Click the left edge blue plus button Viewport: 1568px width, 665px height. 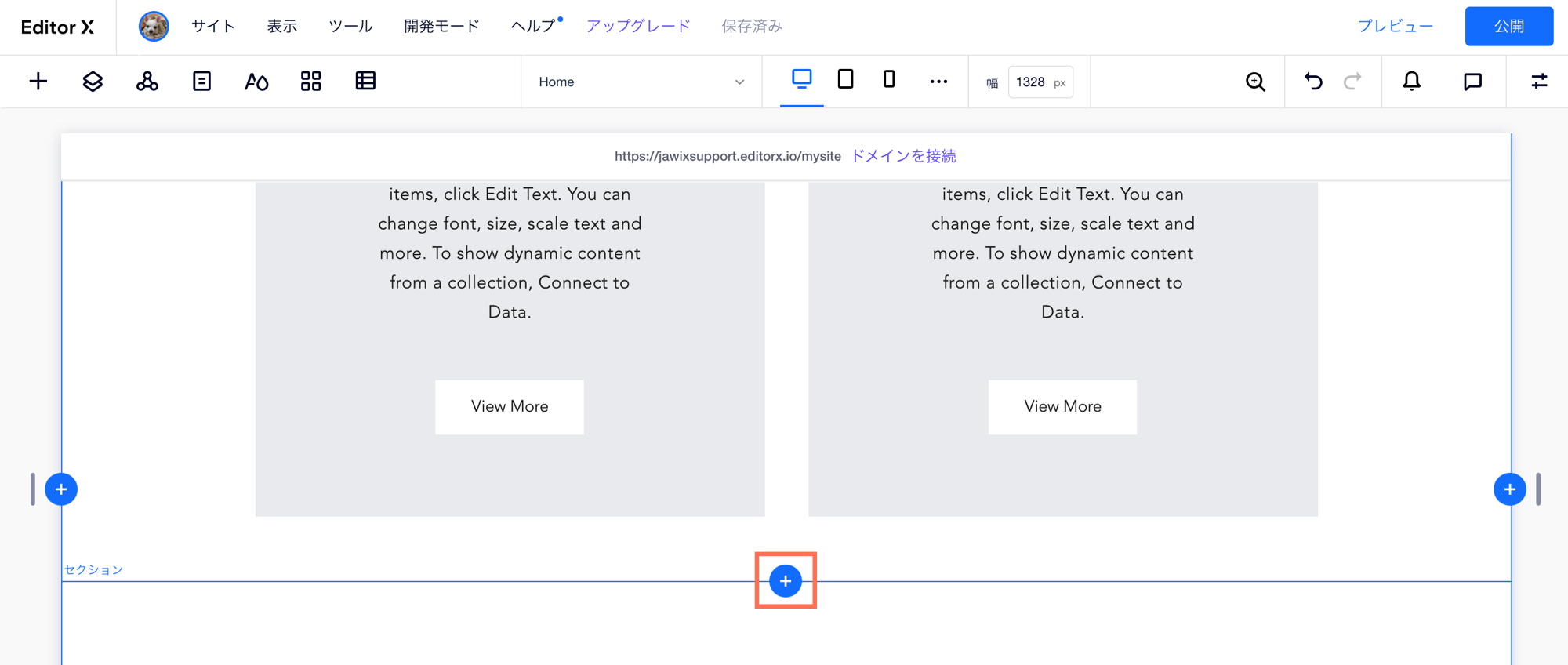[61, 489]
